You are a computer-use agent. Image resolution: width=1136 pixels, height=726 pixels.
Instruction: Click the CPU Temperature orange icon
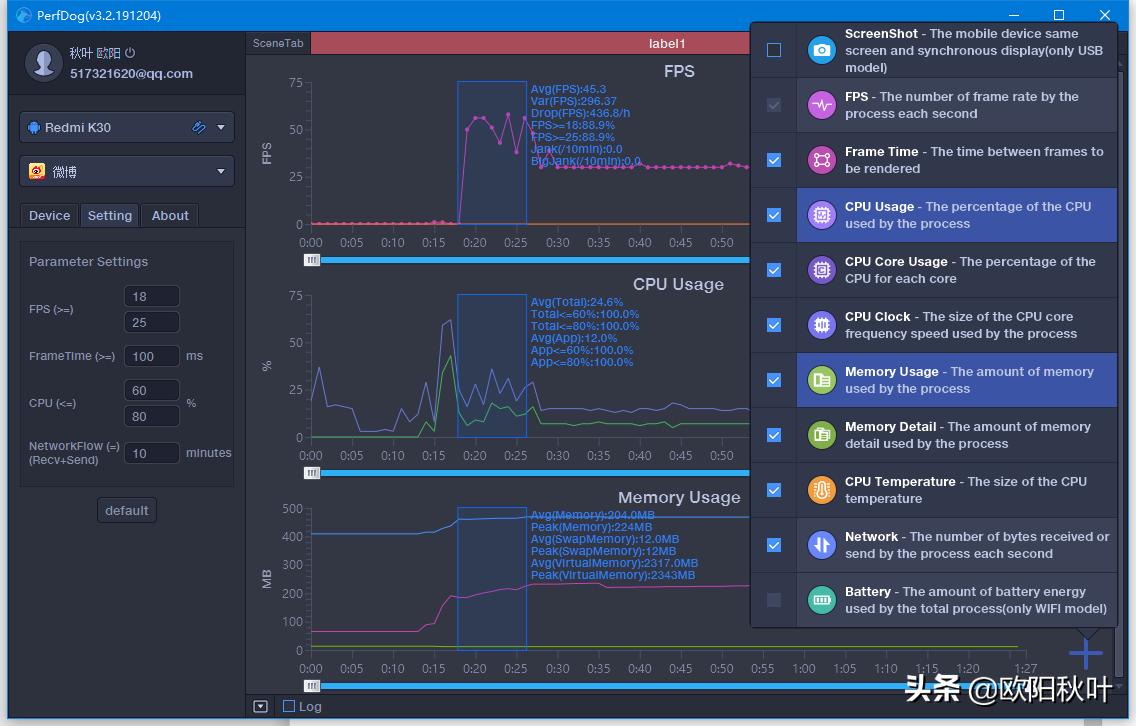pyautogui.click(x=822, y=490)
